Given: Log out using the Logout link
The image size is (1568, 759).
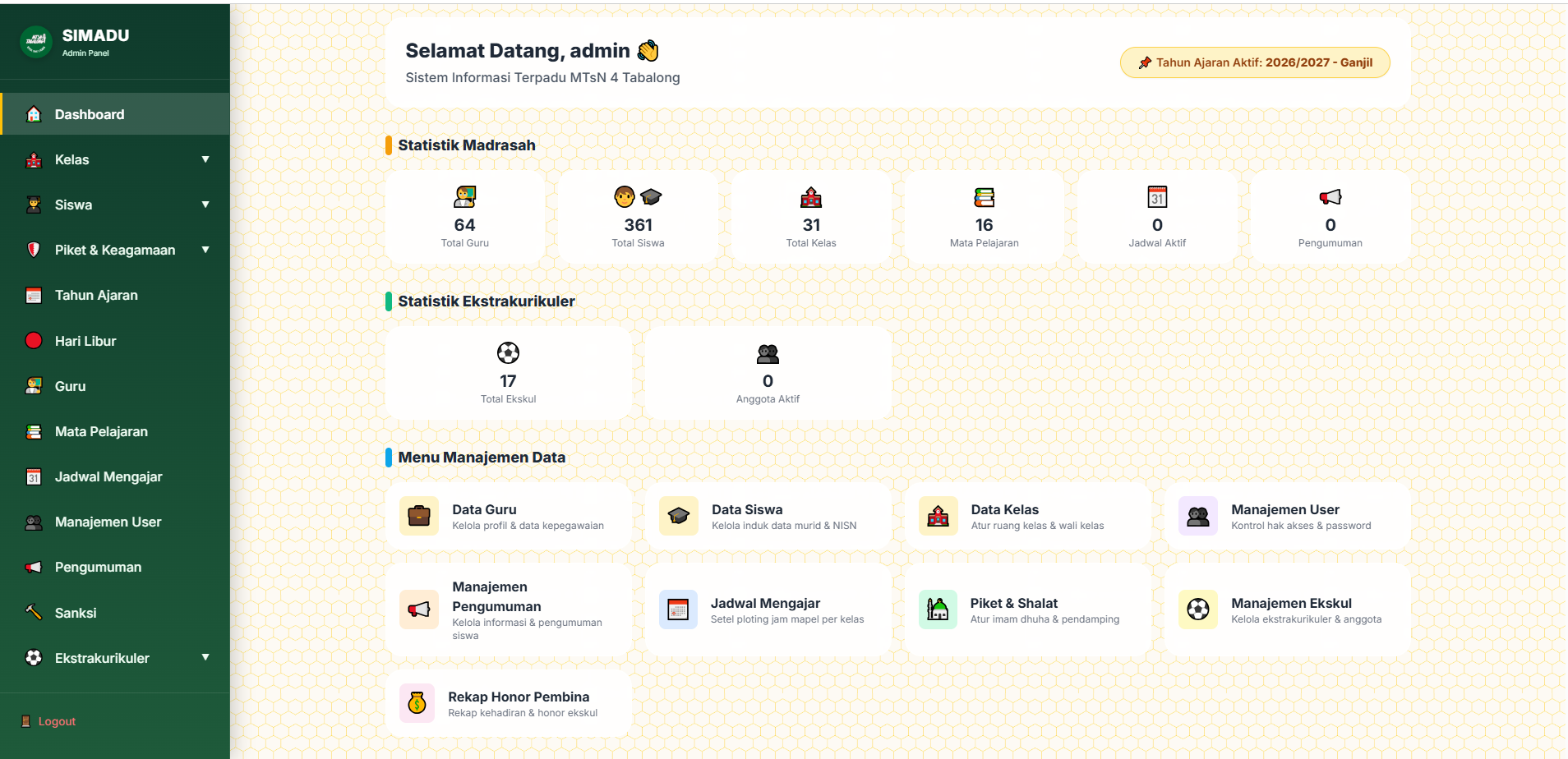Looking at the screenshot, I should (x=48, y=721).
